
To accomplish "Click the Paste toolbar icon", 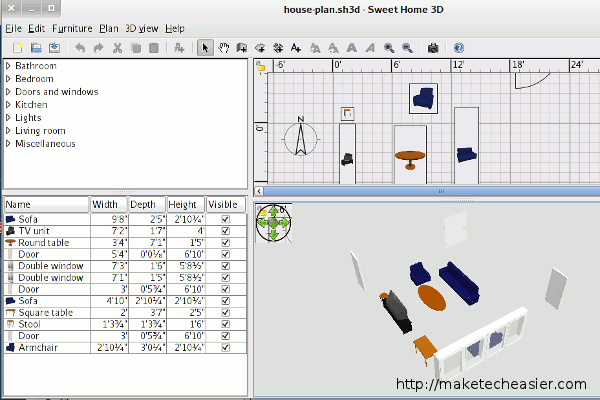I will pyautogui.click(x=154, y=48).
